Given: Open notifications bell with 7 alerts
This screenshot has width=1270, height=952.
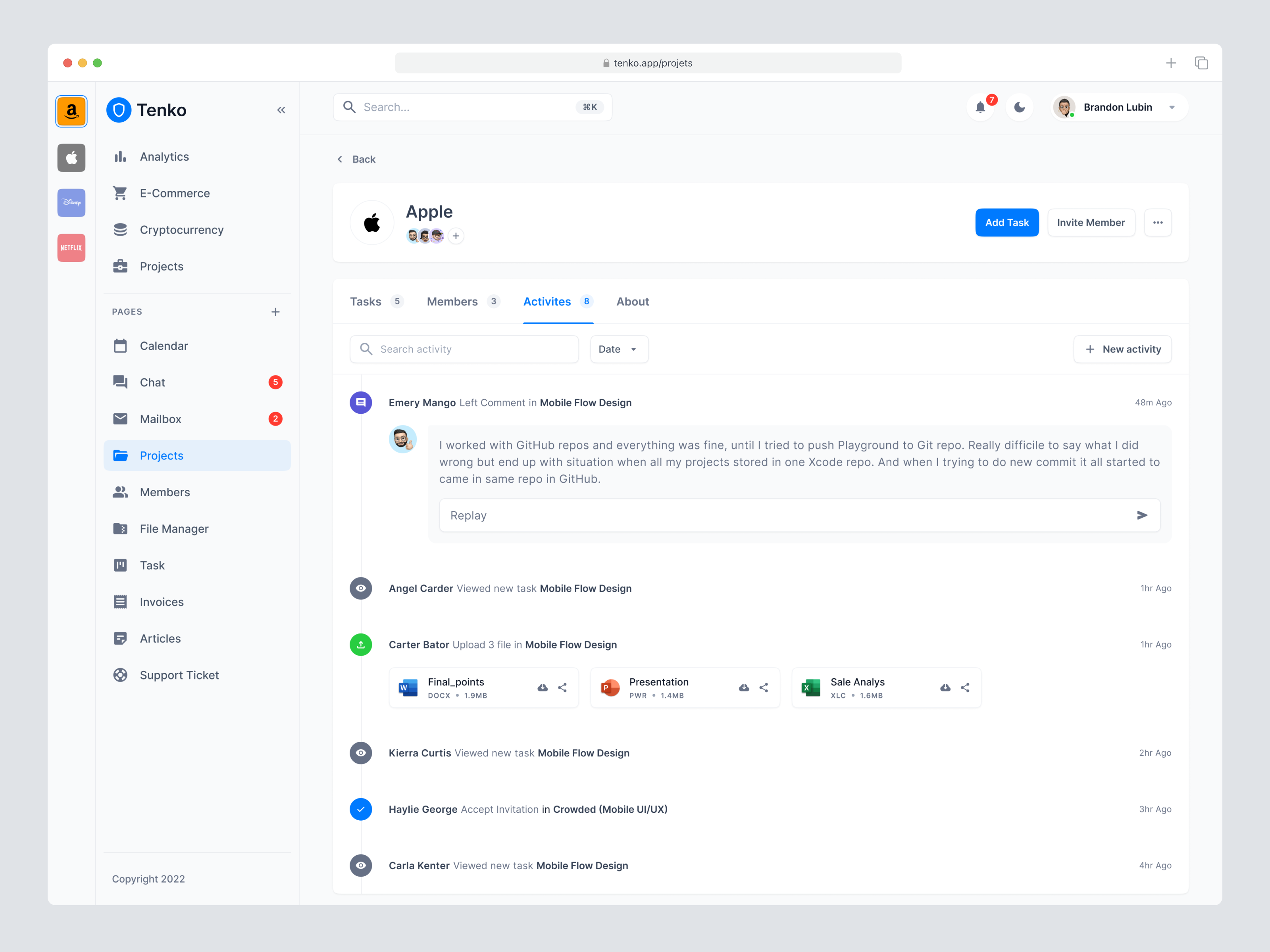Looking at the screenshot, I should 980,107.
